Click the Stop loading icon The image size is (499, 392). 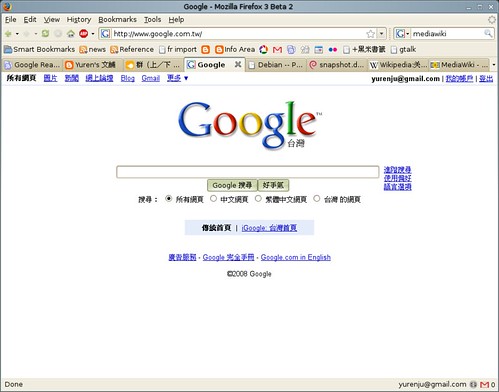pos(58,34)
